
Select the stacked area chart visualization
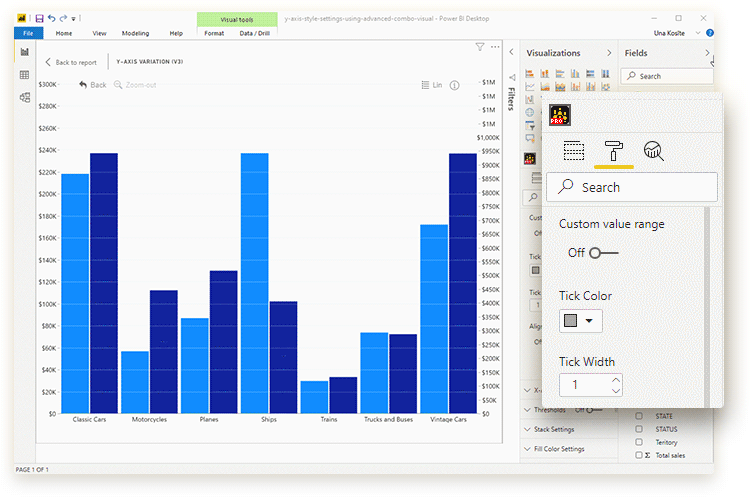pos(560,87)
